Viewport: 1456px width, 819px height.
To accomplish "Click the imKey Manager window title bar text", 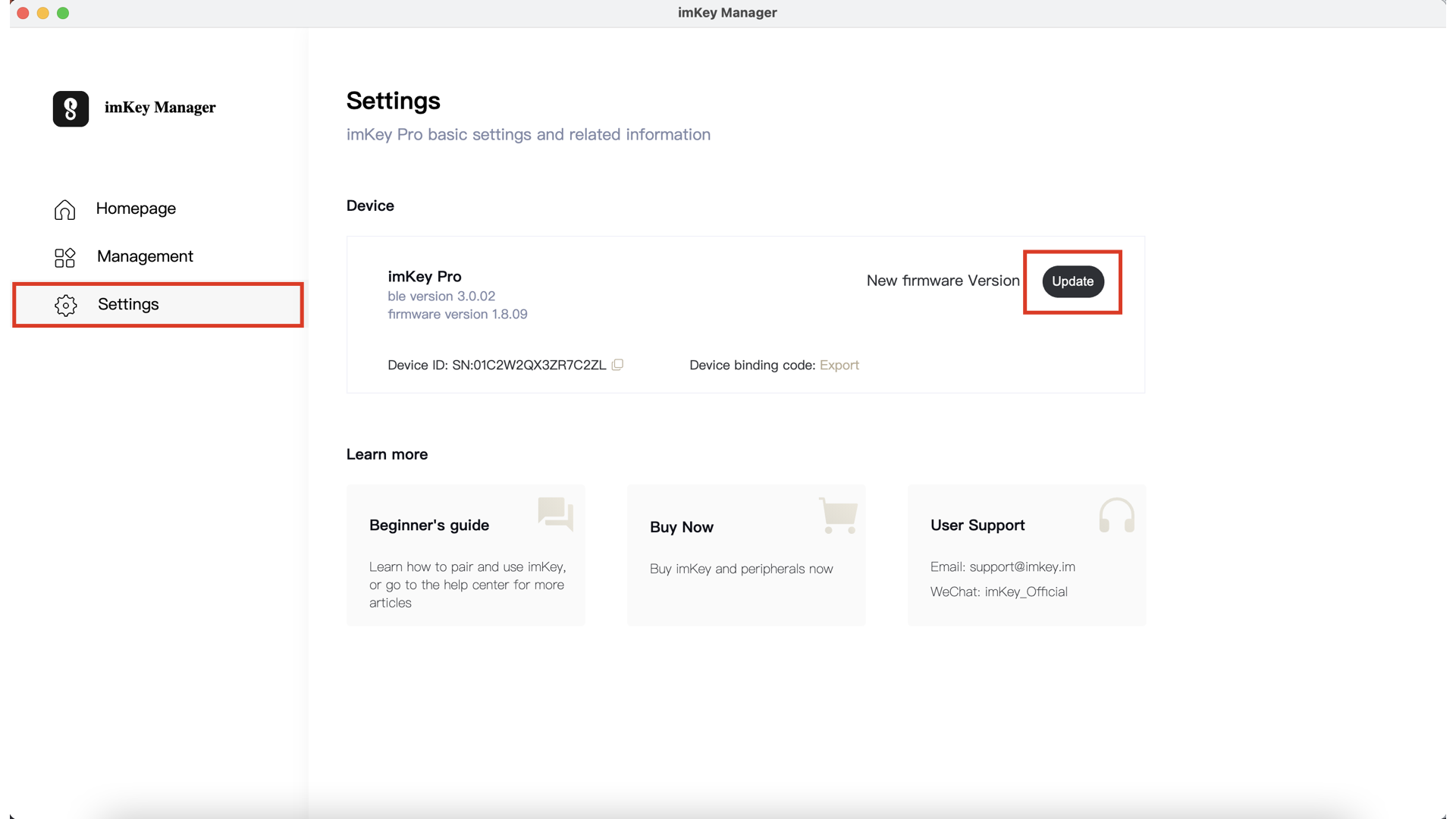I will pyautogui.click(x=727, y=12).
